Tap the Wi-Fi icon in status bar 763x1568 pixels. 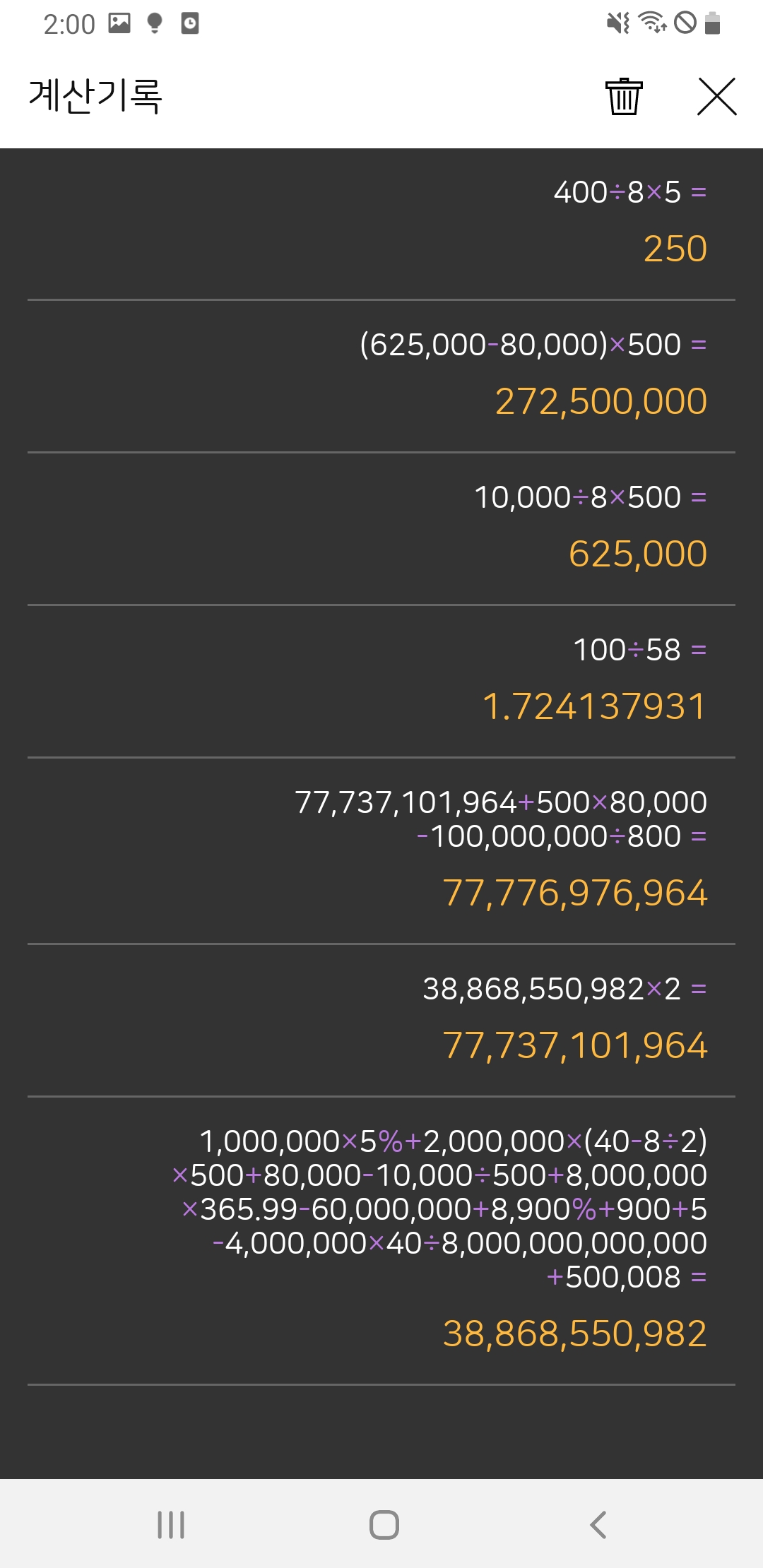[652, 23]
